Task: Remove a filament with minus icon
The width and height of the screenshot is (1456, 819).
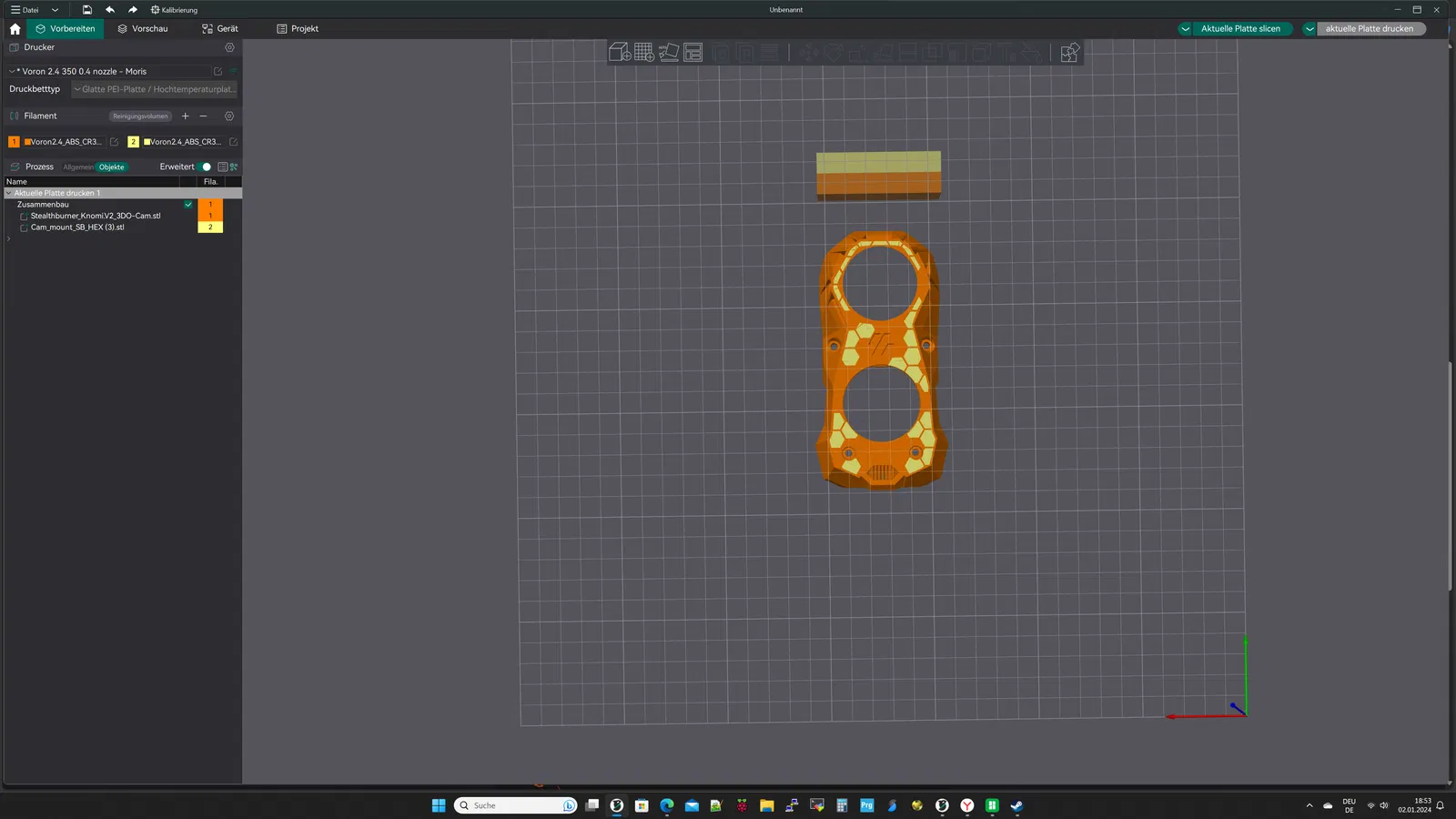Action: [203, 116]
